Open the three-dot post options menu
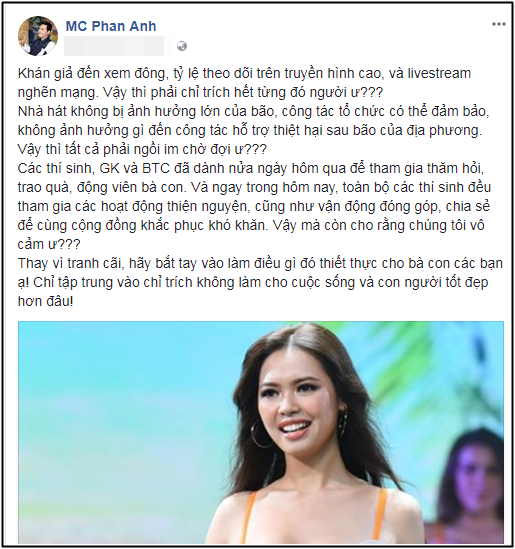515x549 pixels. [x=499, y=24]
